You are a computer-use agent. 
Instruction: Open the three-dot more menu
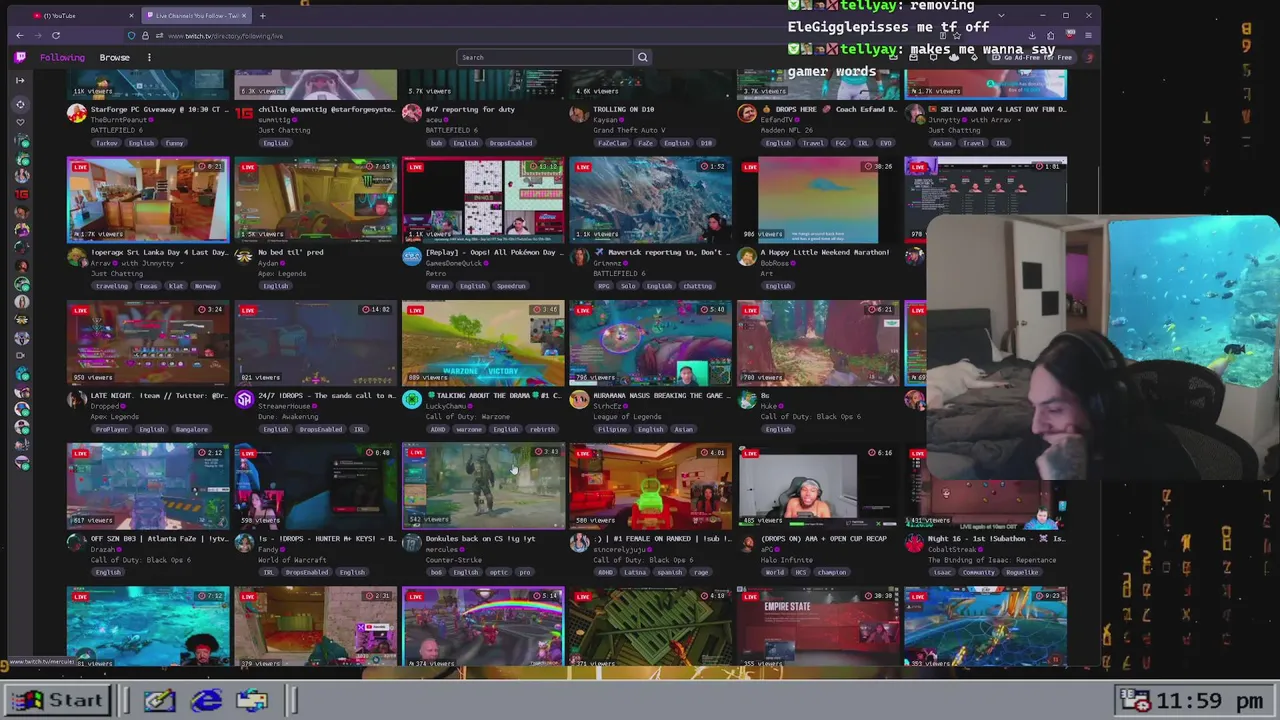pyautogui.click(x=149, y=57)
